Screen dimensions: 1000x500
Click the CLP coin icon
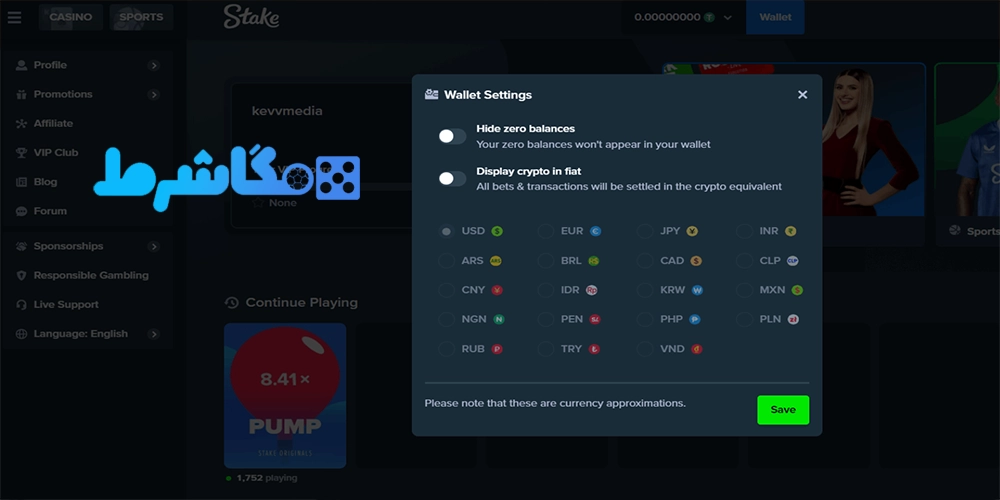point(793,261)
